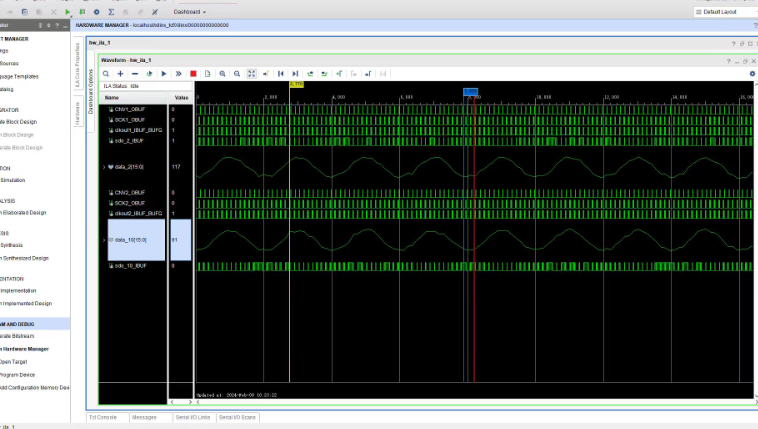Jump to the waveform start time
Viewport: 758px width, 429px height.
[x=280, y=74]
